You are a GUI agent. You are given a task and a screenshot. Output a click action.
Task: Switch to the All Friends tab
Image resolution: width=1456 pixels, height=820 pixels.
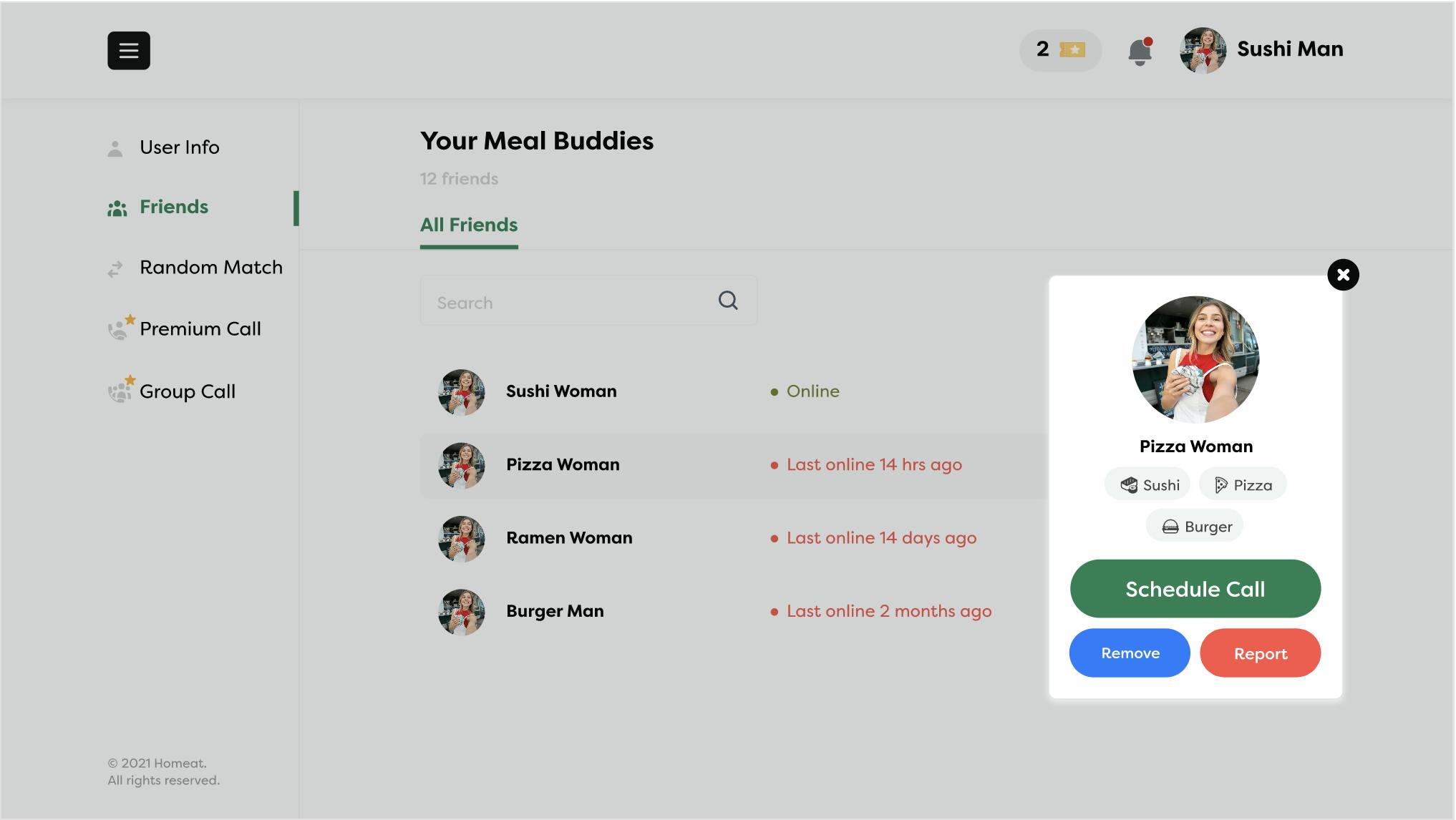point(469,225)
